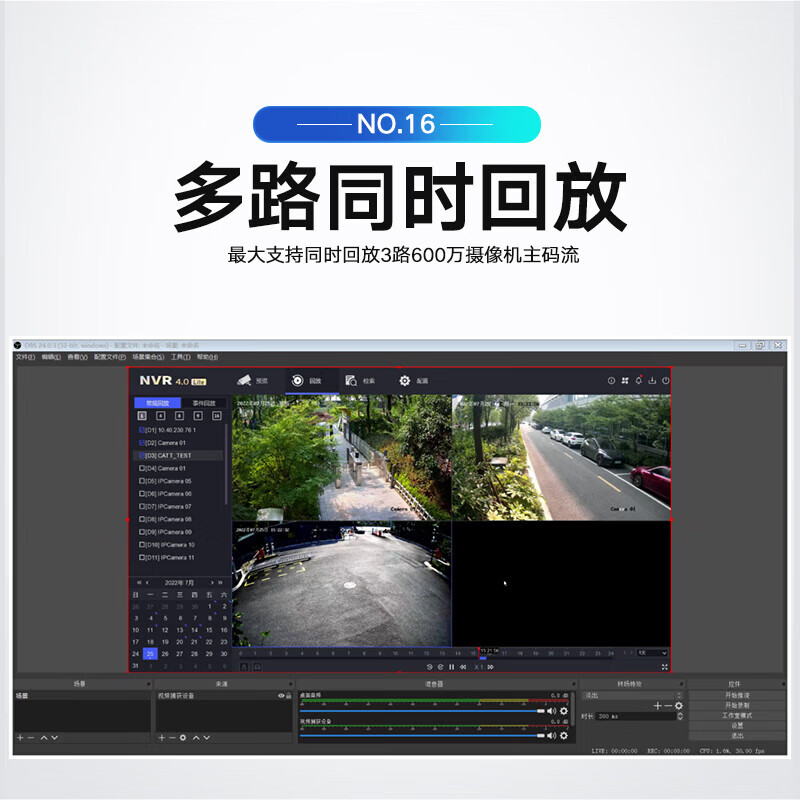800x800 pixels.
Task: Select date 25 on the calendar
Action: (150, 653)
